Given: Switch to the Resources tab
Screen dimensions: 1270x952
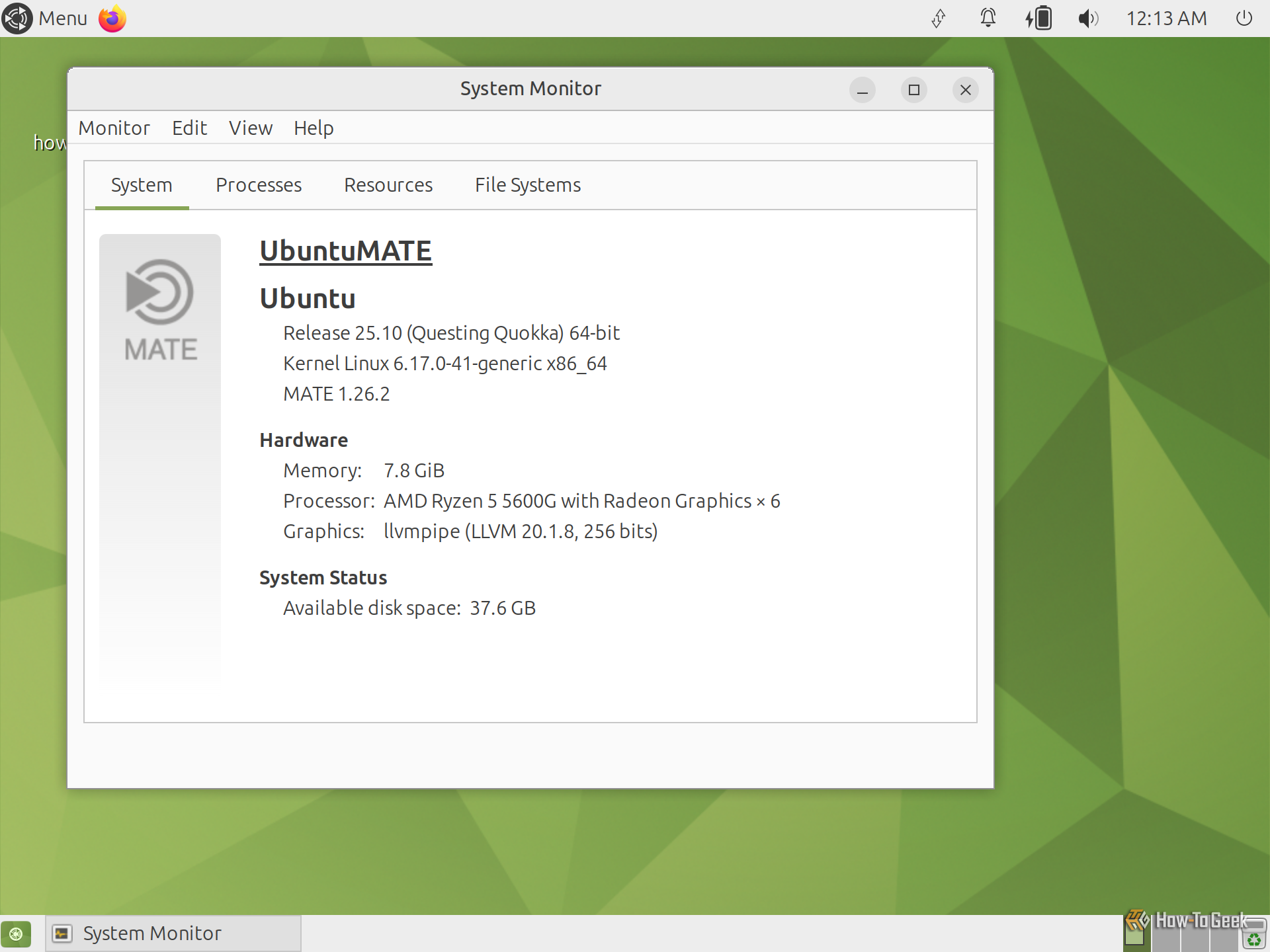Looking at the screenshot, I should click(388, 185).
